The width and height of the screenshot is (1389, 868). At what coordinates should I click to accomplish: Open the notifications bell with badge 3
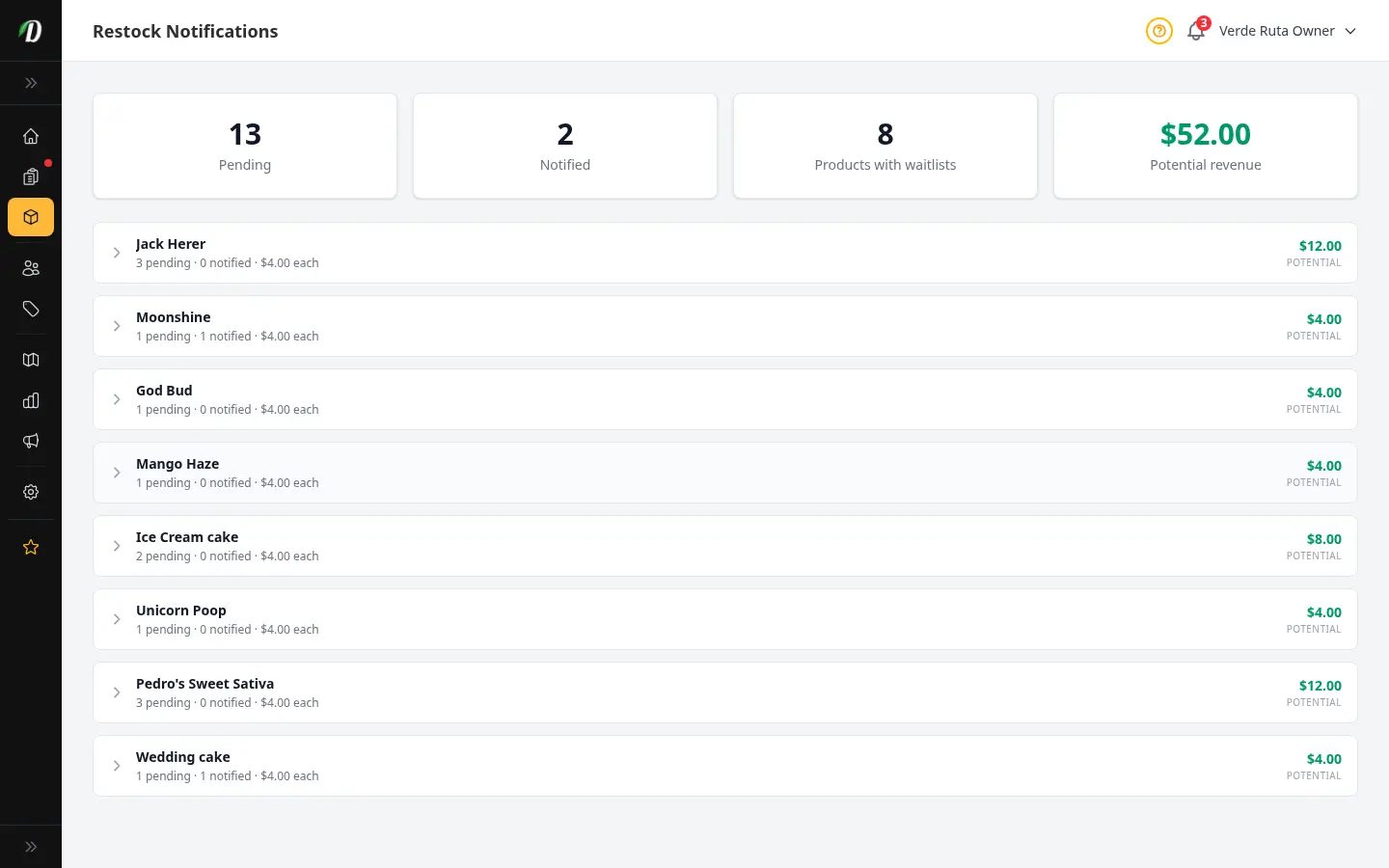1197,30
